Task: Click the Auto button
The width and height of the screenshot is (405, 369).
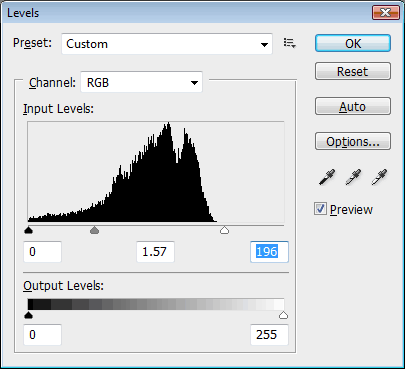Action: coord(353,106)
